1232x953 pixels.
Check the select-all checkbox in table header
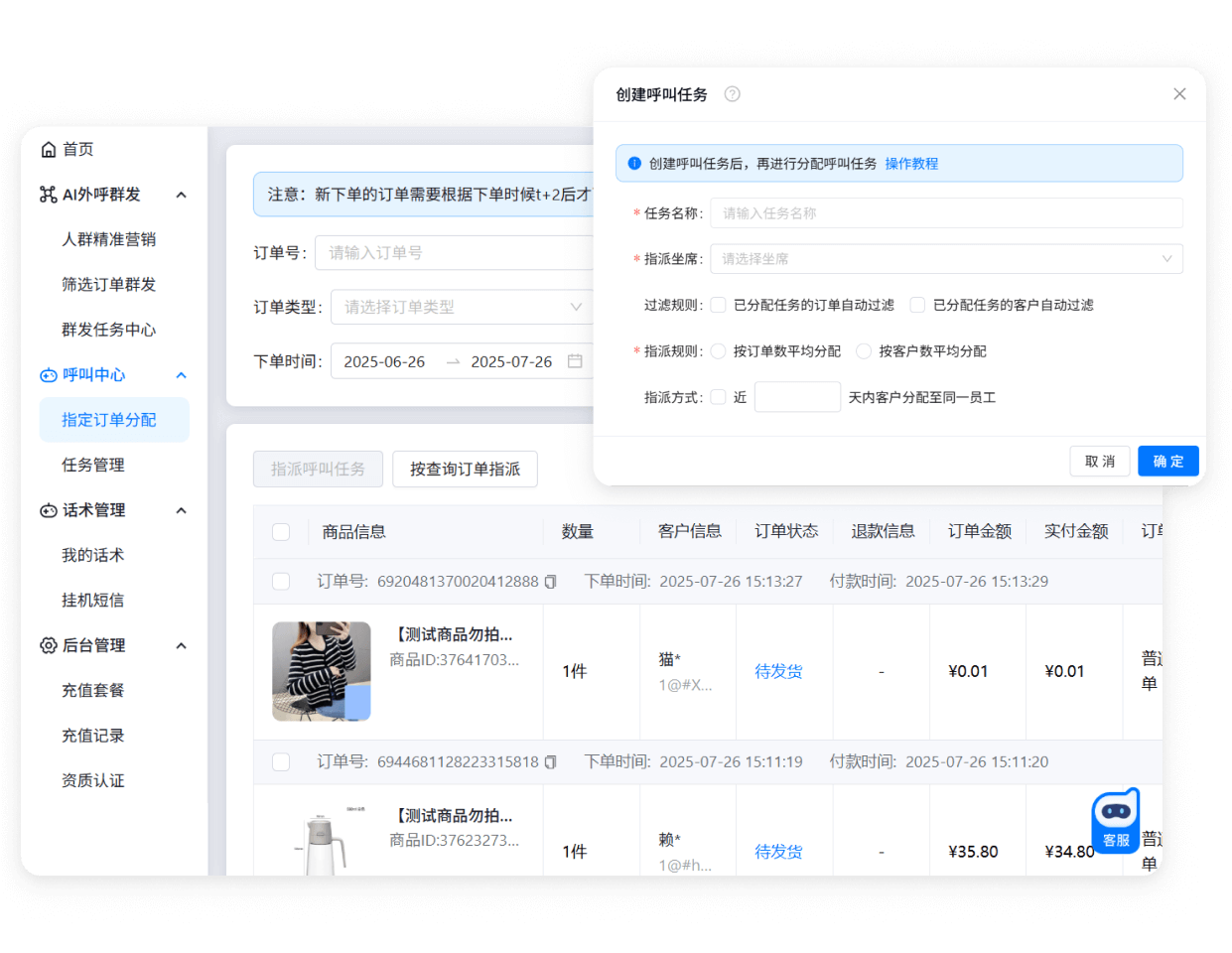pyautogui.click(x=281, y=531)
